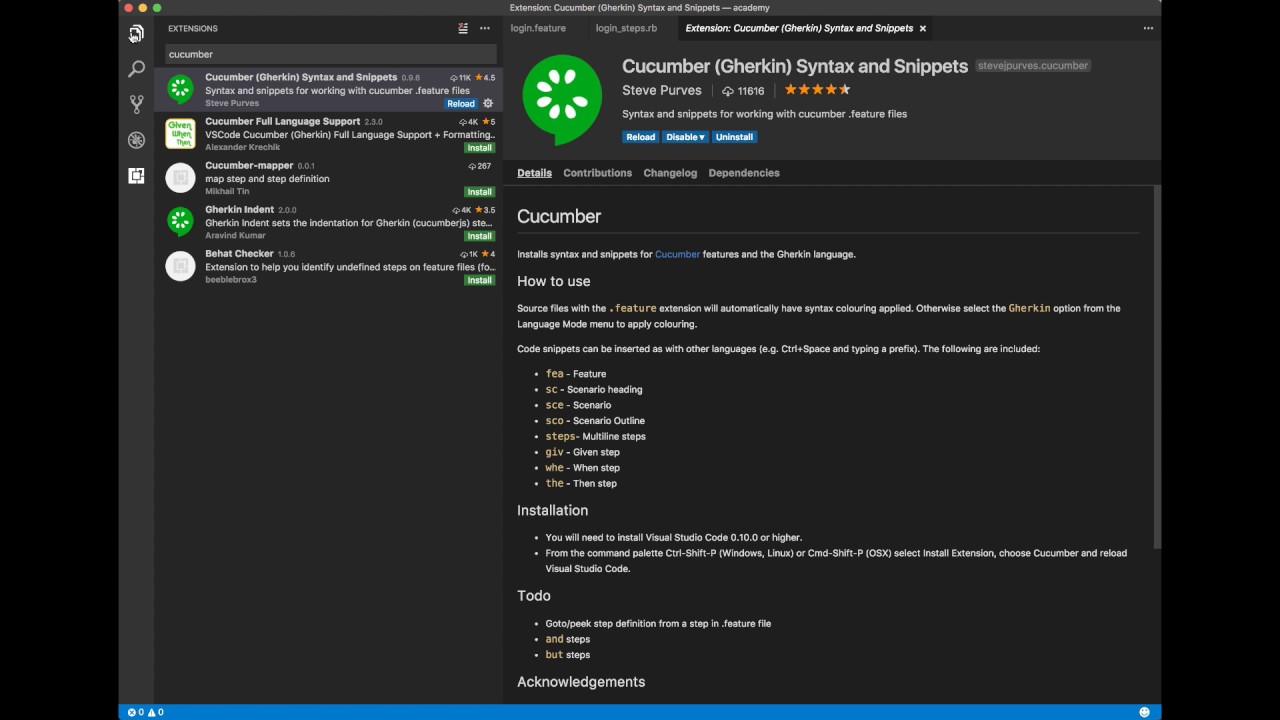
Task: Install the Behat Checker extension
Action: [x=479, y=280]
